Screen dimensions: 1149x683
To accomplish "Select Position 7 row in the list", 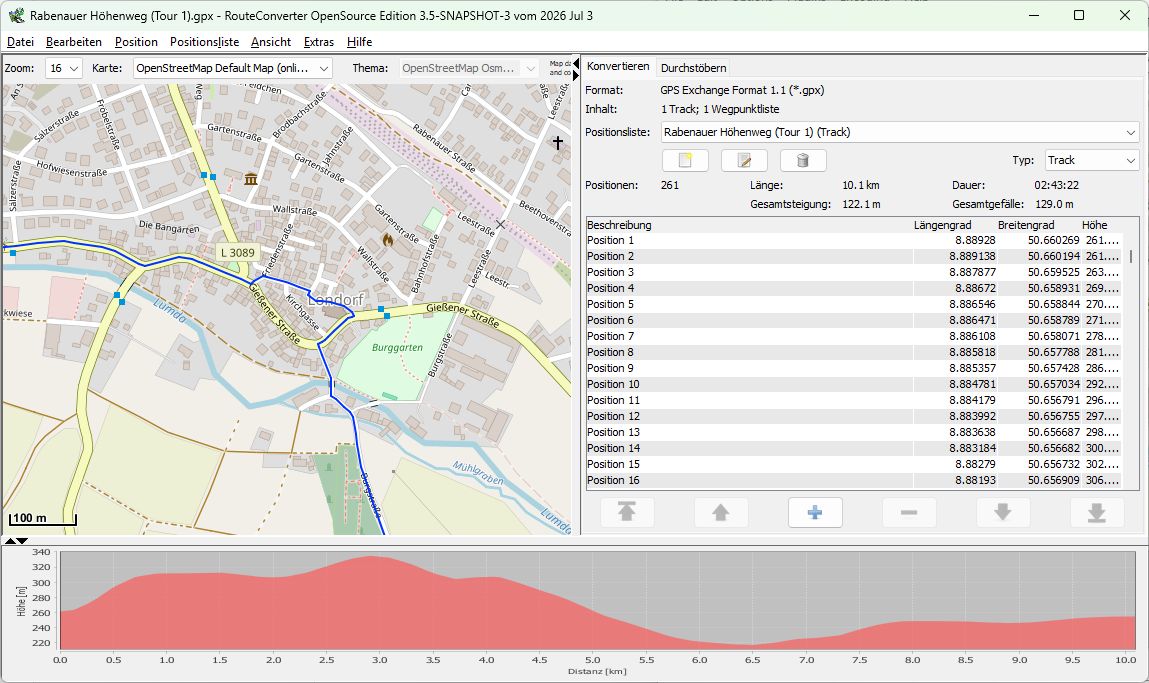I will pyautogui.click(x=854, y=336).
